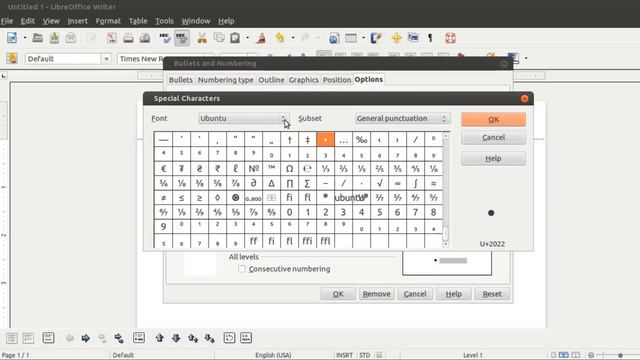
Task: Switch to the Position tab
Action: [337, 80]
